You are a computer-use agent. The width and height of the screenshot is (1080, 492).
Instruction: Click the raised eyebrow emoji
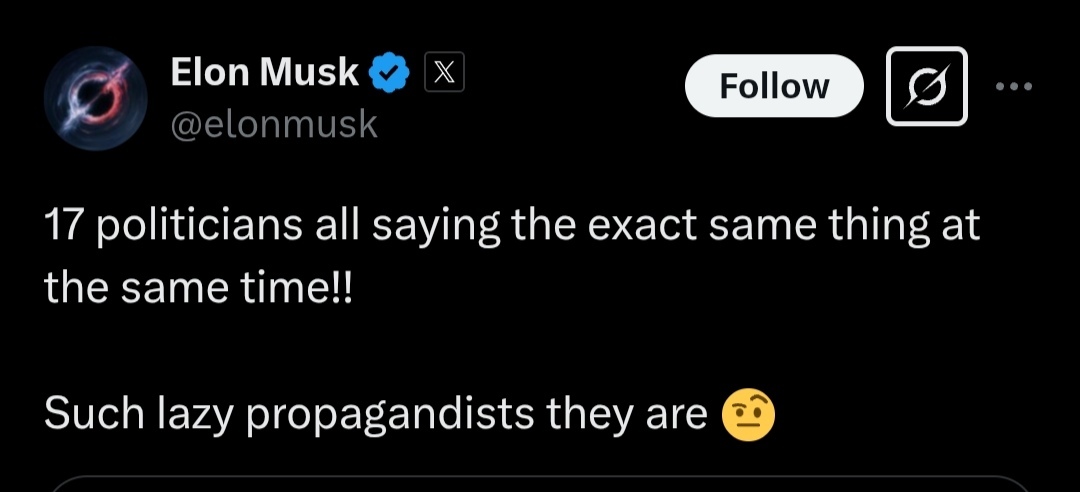(747, 415)
